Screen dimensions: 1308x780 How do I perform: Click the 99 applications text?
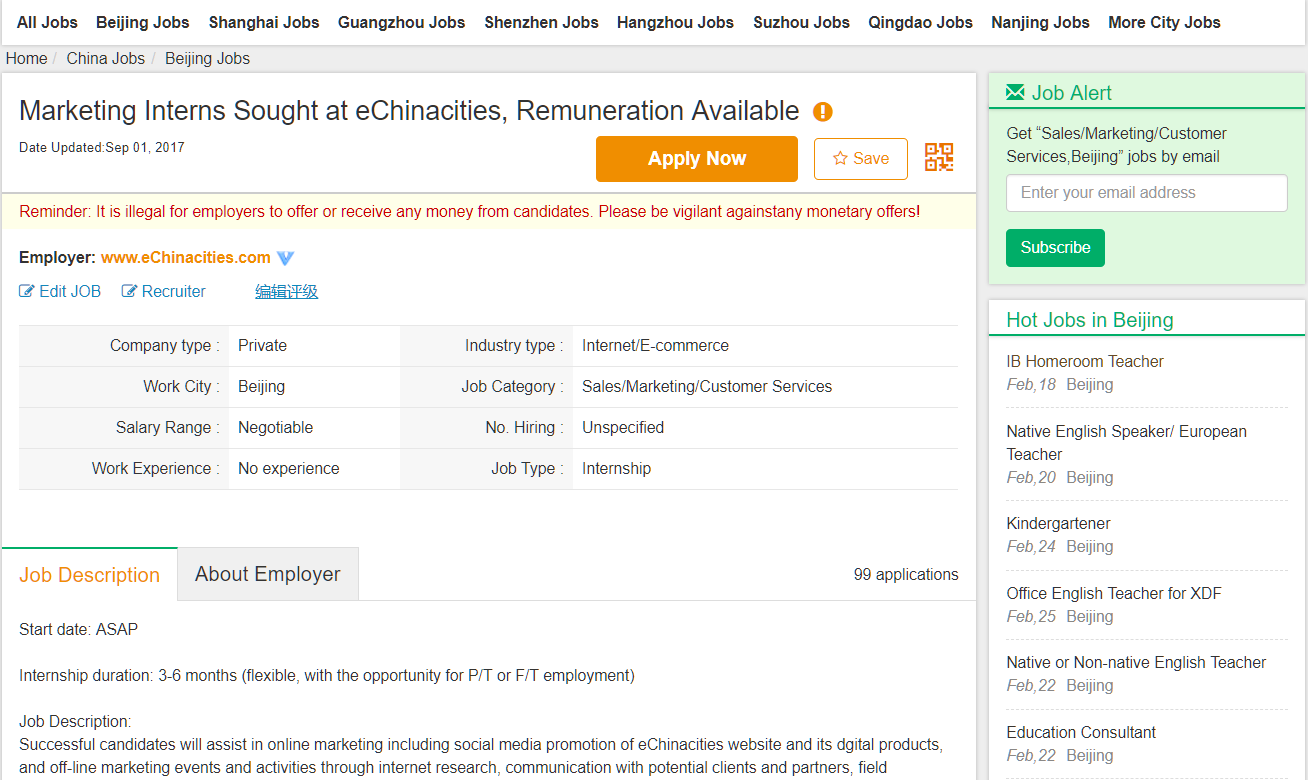point(906,575)
